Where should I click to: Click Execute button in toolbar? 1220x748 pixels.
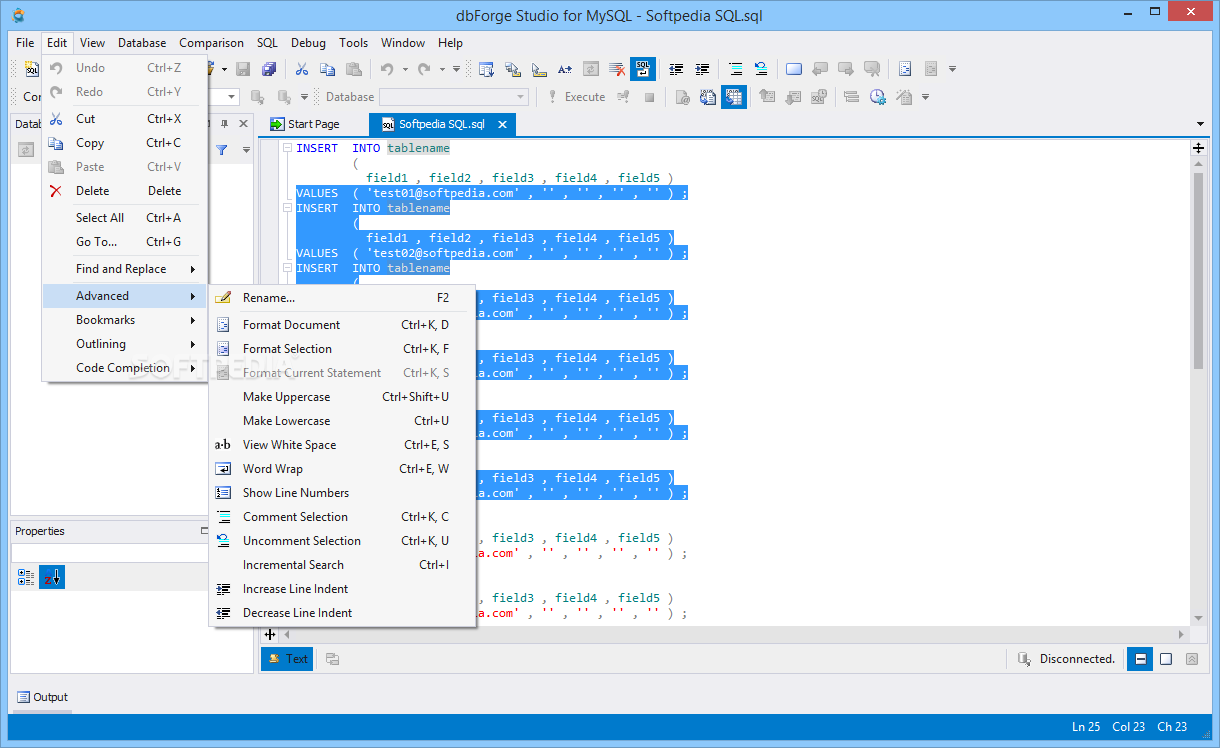(x=575, y=97)
